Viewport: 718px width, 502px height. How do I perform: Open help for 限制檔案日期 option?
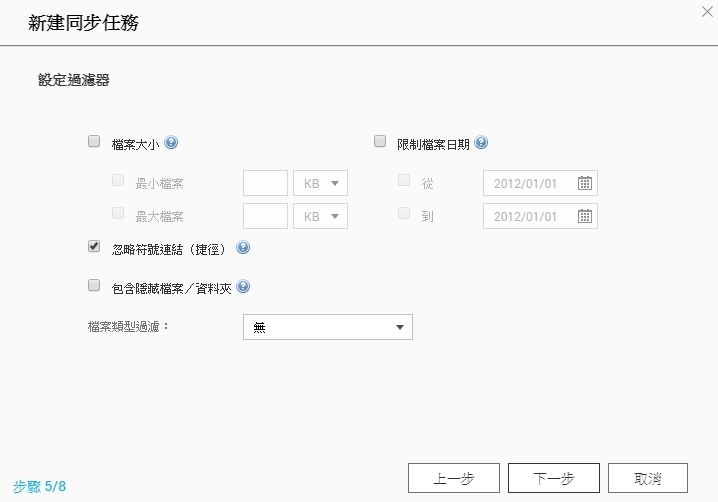click(481, 143)
